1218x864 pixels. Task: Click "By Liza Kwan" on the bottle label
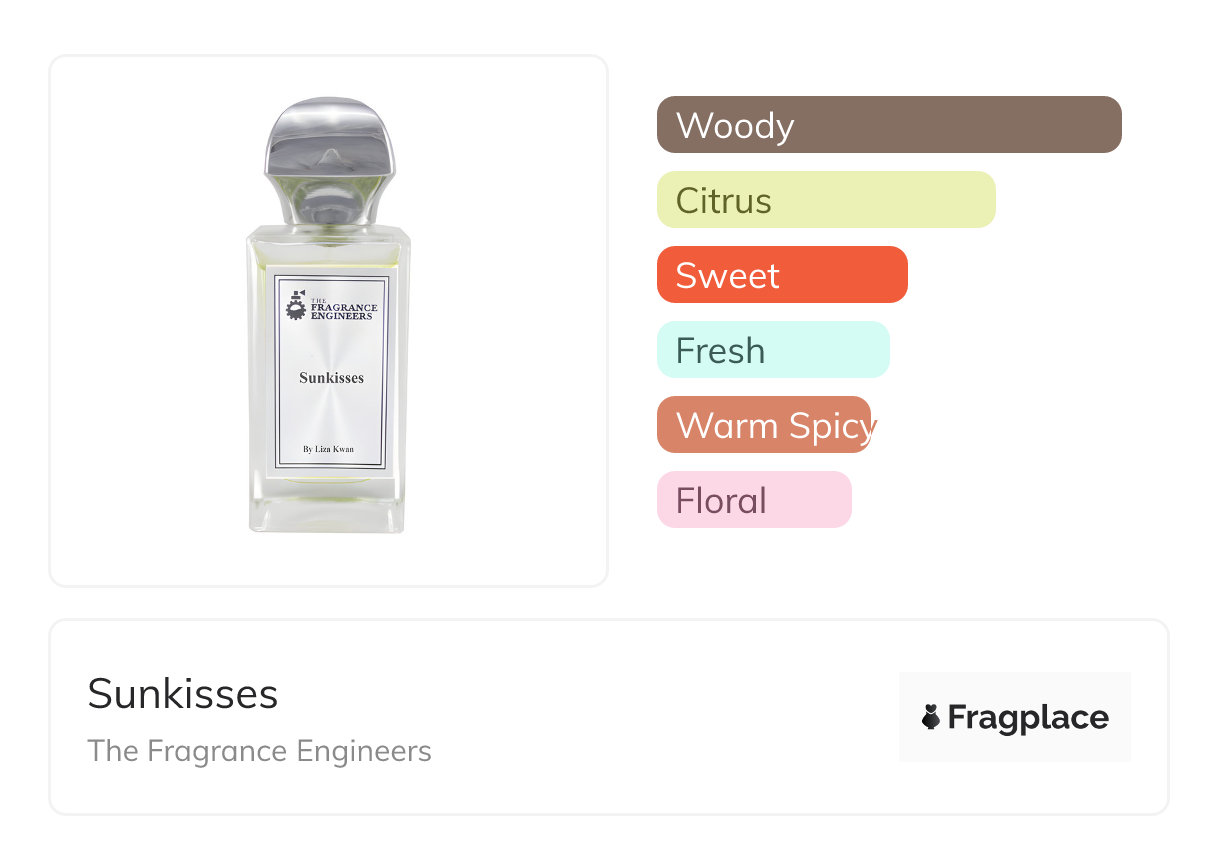[328, 449]
